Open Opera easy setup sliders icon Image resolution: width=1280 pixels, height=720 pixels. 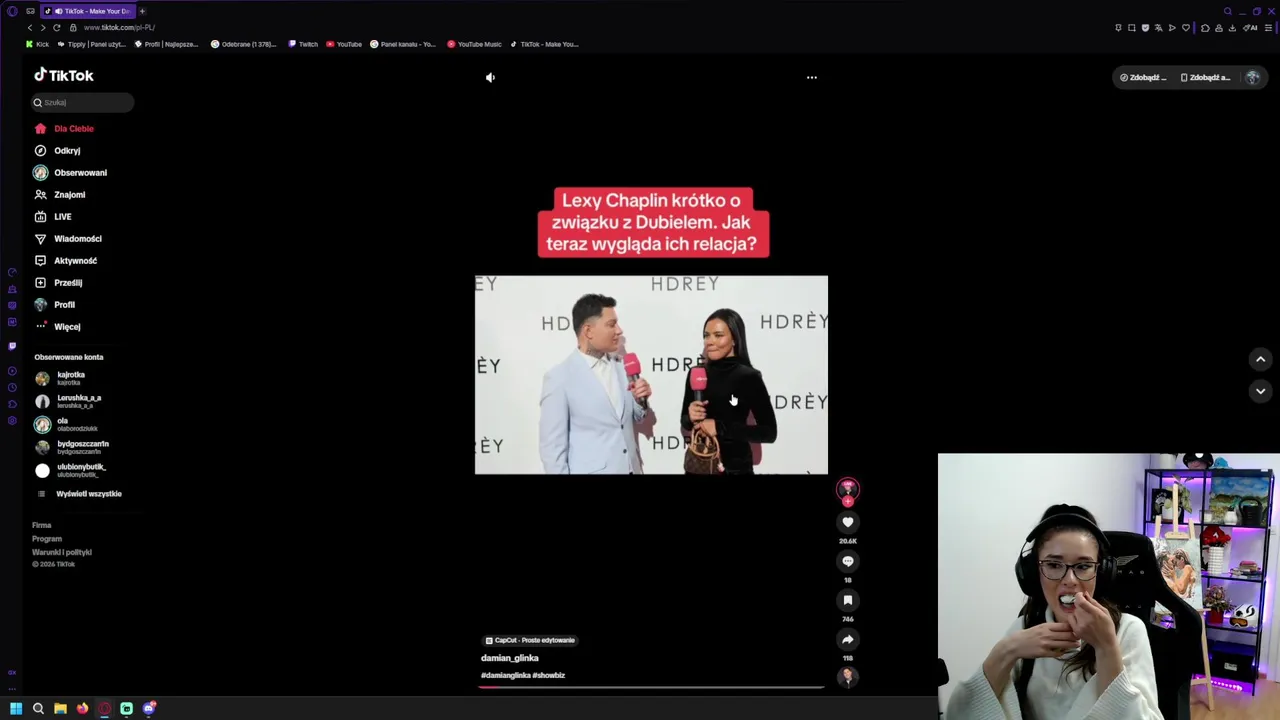1269,28
